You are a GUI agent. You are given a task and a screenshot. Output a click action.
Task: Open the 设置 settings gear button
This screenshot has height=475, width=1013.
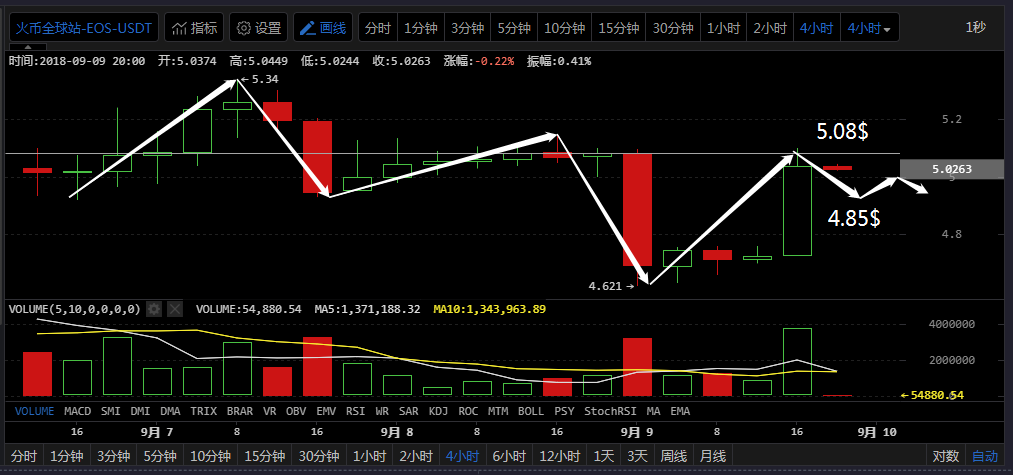click(259, 28)
